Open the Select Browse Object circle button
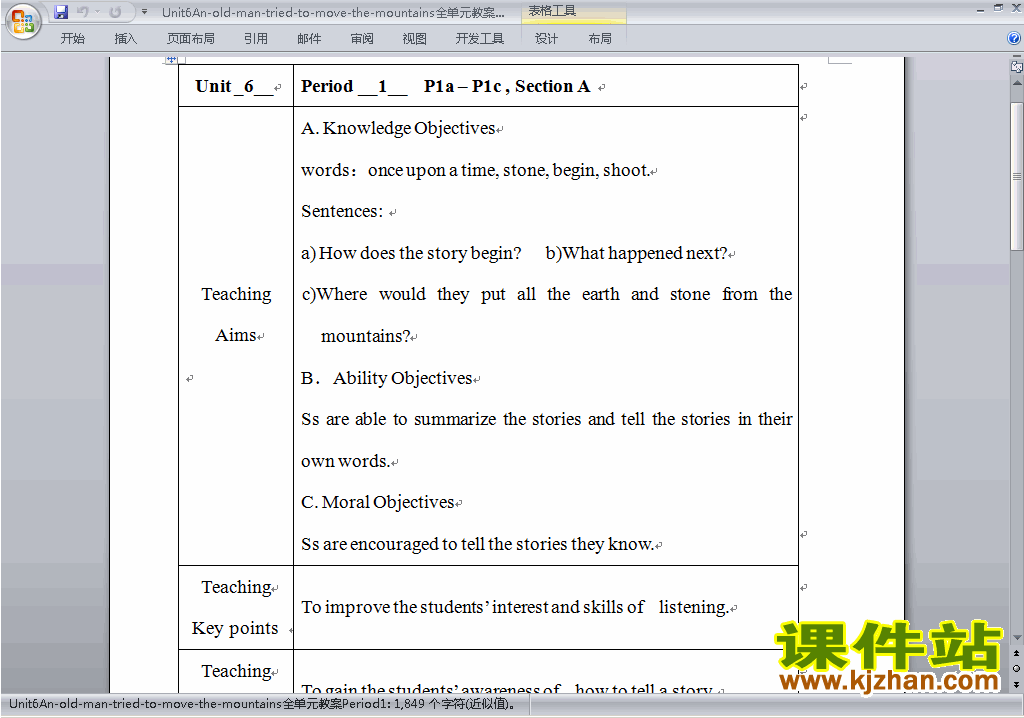Screen dimensions: 1024x718 point(1016,668)
